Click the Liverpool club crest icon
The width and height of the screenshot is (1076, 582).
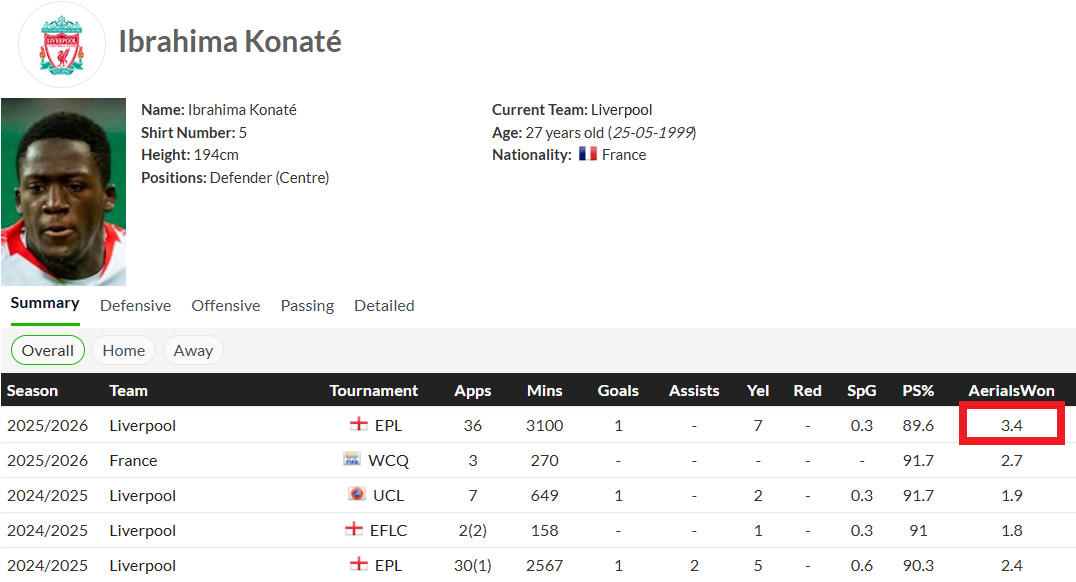pos(62,45)
